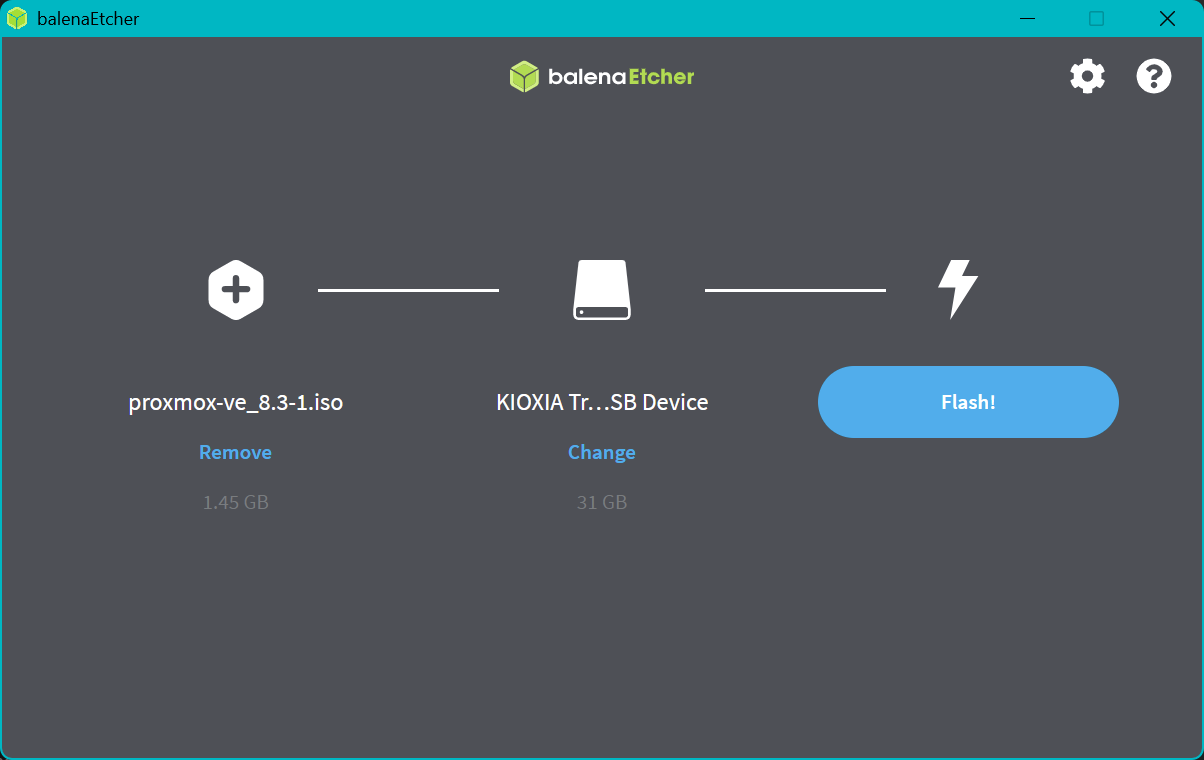Remove the selected proxmox ISO image
This screenshot has height=760, width=1204.
(x=235, y=452)
